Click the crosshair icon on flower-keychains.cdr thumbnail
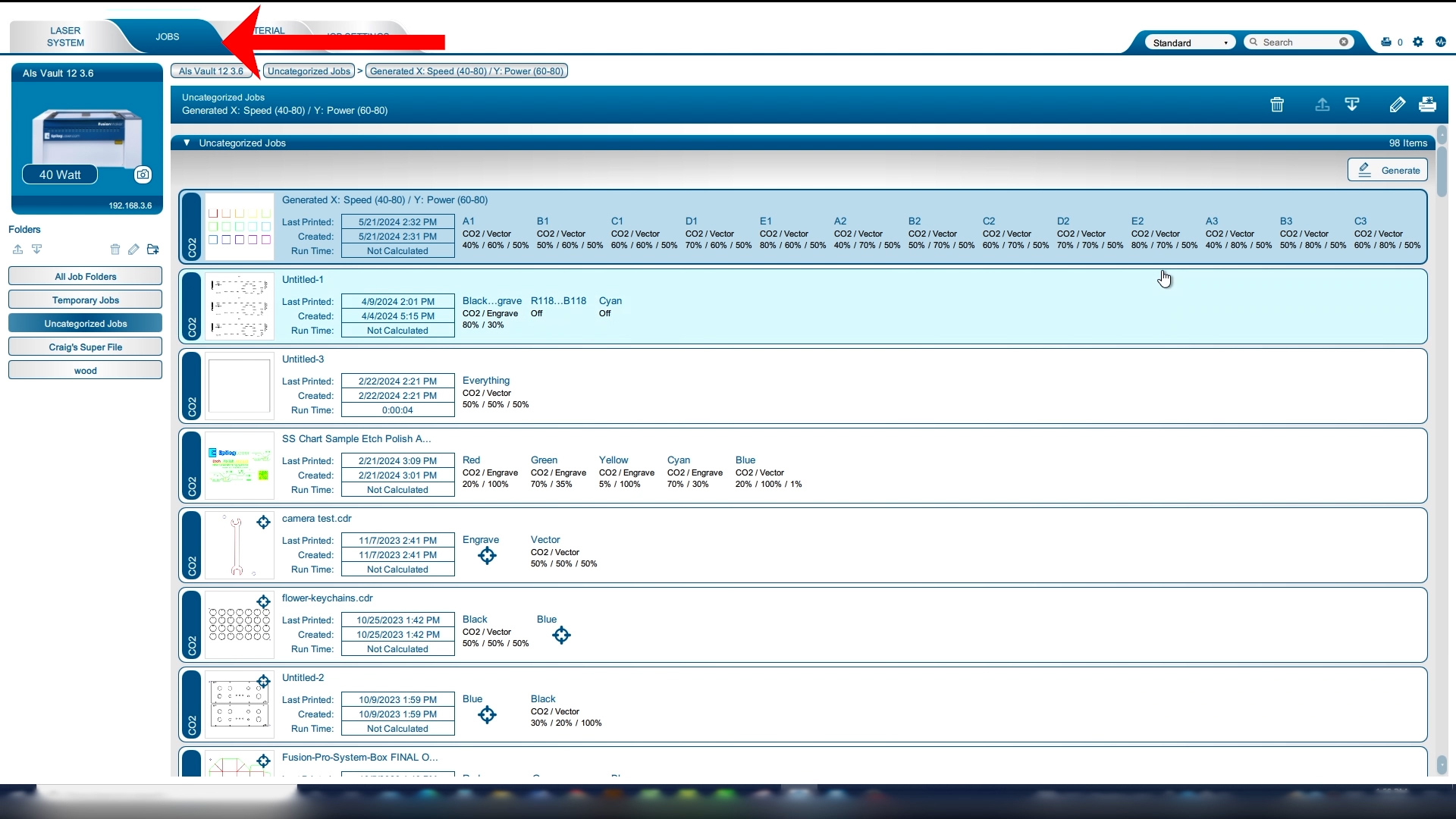1456x819 pixels. coord(263,602)
